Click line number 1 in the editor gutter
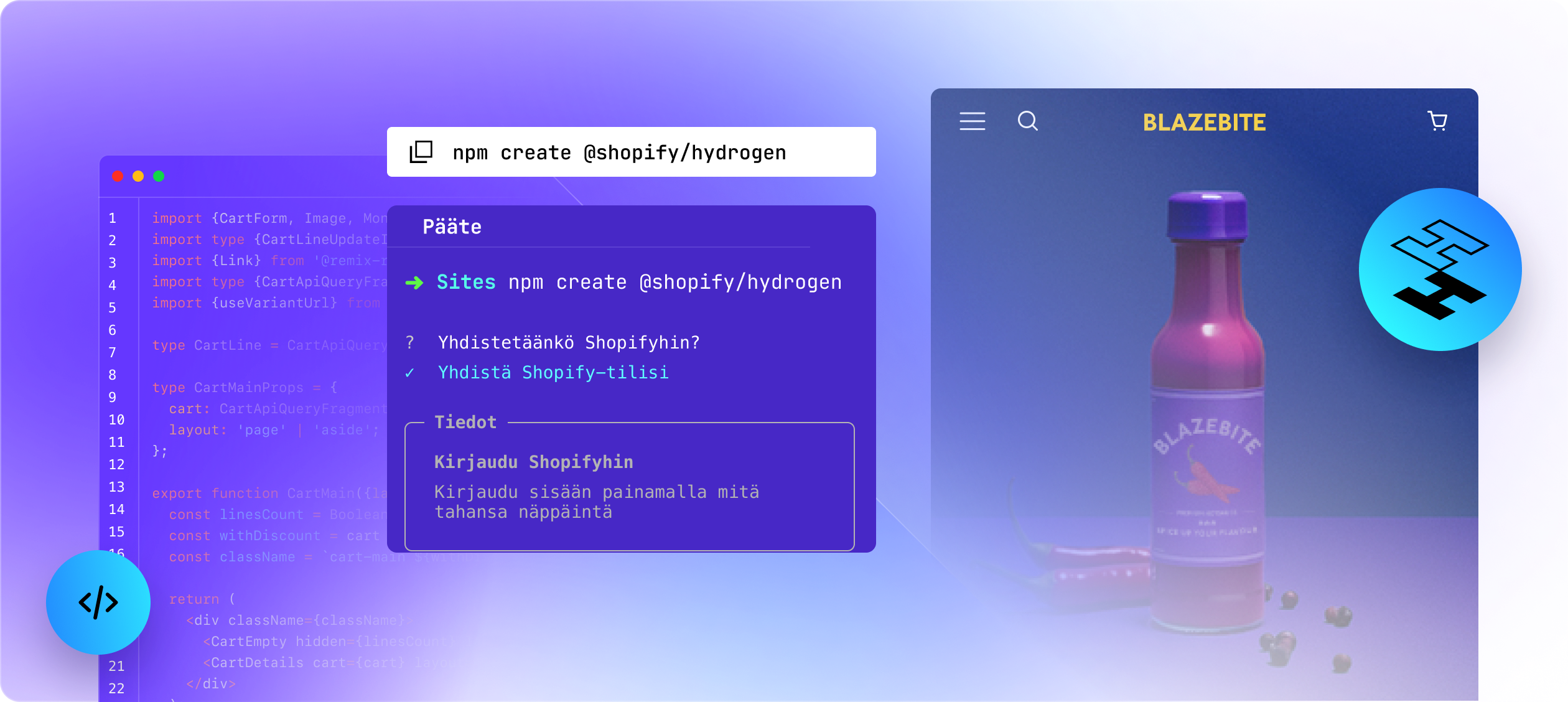 pos(113,218)
